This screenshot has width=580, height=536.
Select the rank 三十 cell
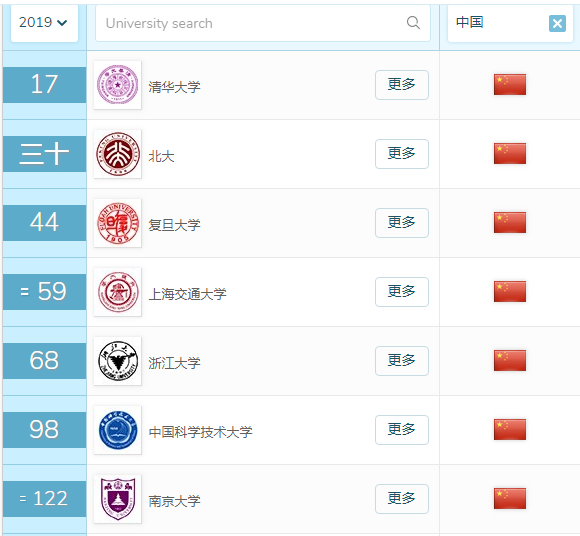(x=44, y=154)
